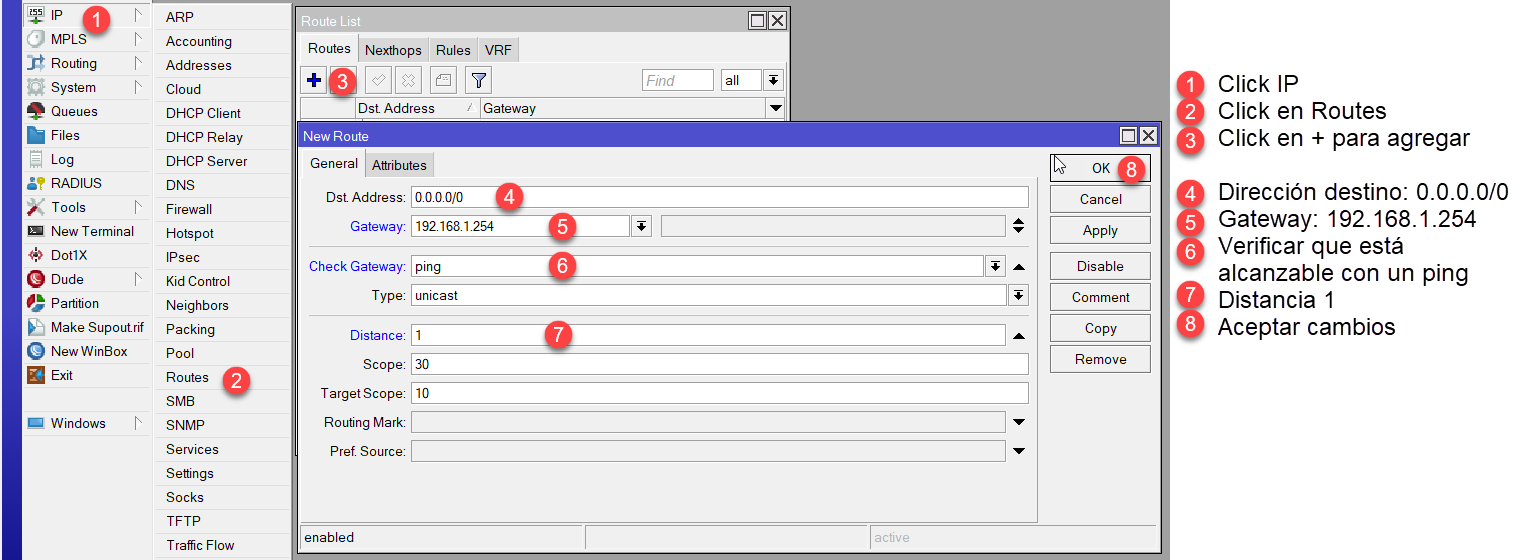Open the New Terminal sidebar item
Screen dimensions: 1525x560
(x=92, y=231)
